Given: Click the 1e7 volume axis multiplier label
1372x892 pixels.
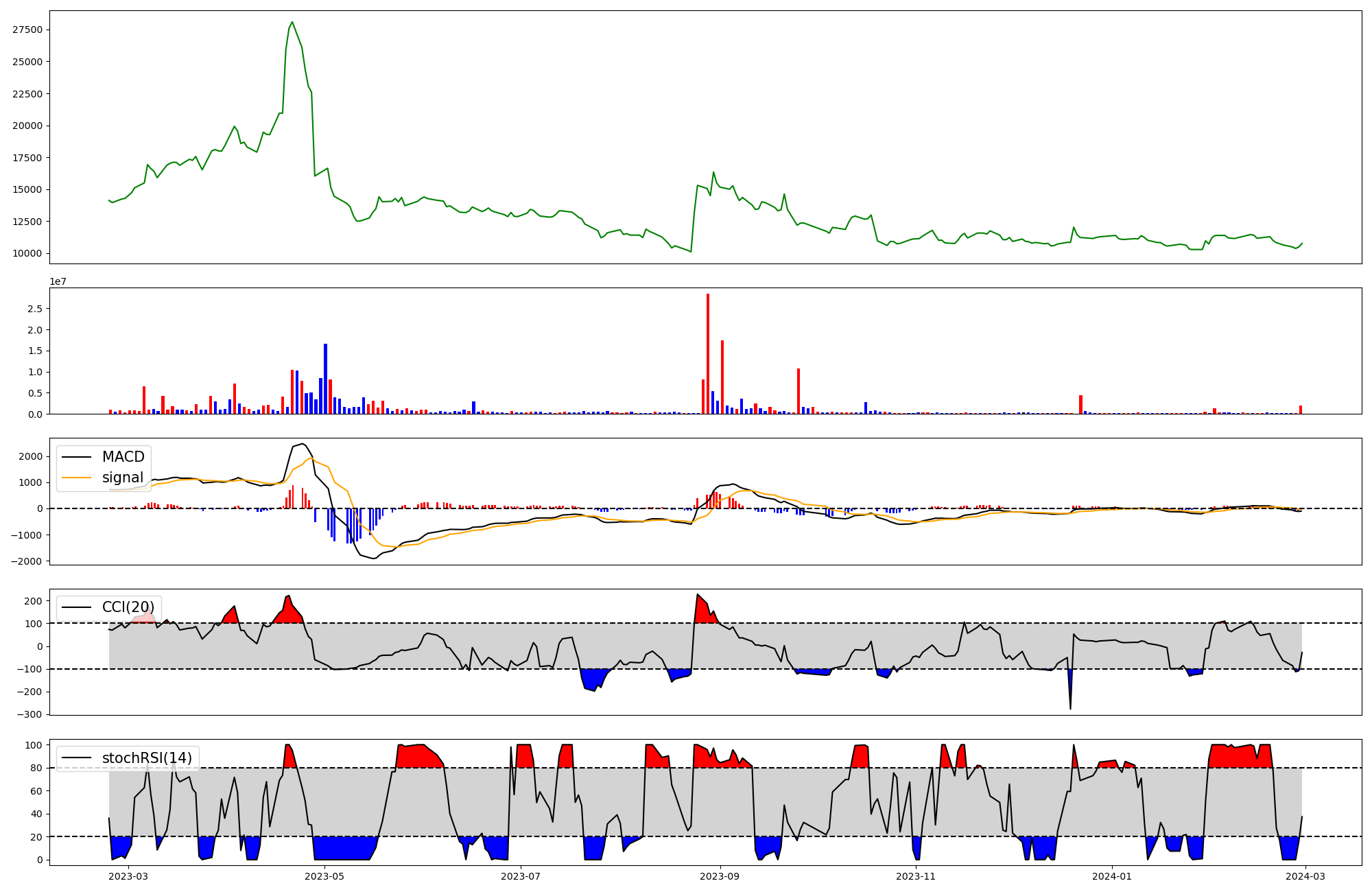Looking at the screenshot, I should pyautogui.click(x=58, y=281).
